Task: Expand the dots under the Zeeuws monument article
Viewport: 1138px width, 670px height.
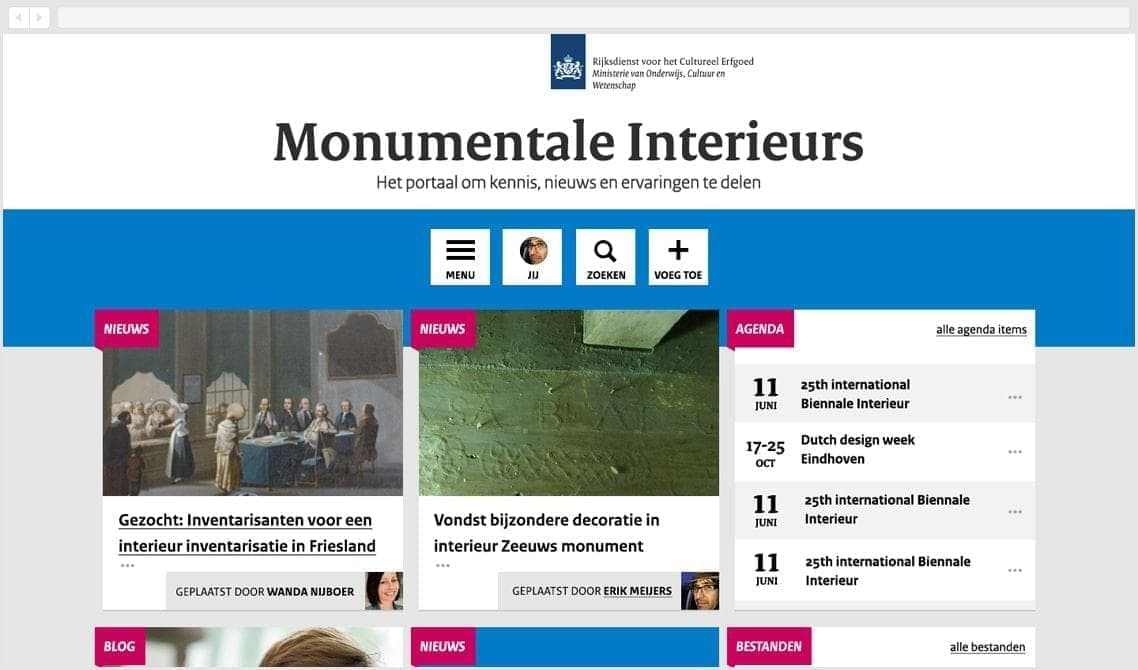Action: (x=443, y=565)
